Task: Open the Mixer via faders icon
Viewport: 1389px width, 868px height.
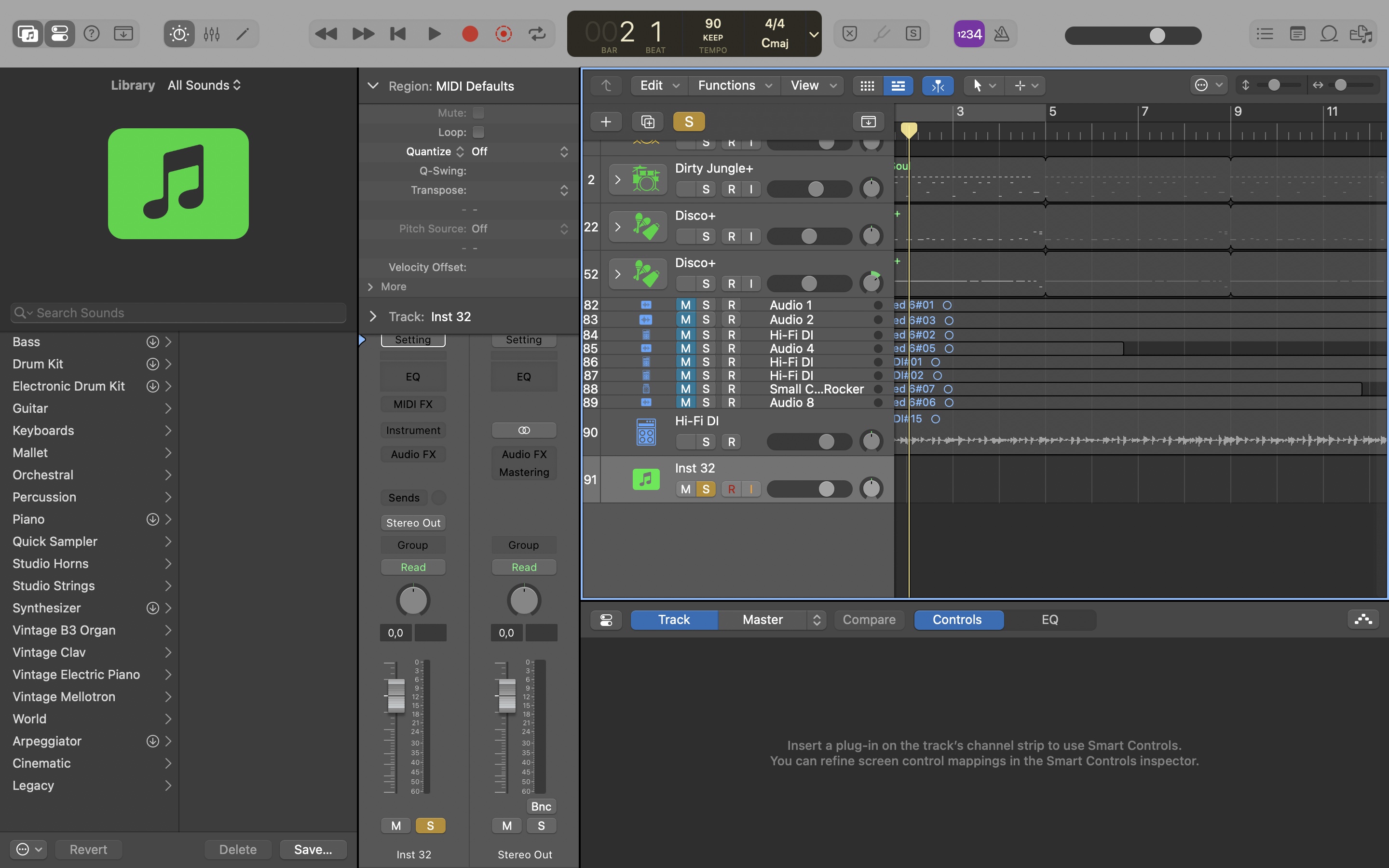Action: pyautogui.click(x=211, y=34)
